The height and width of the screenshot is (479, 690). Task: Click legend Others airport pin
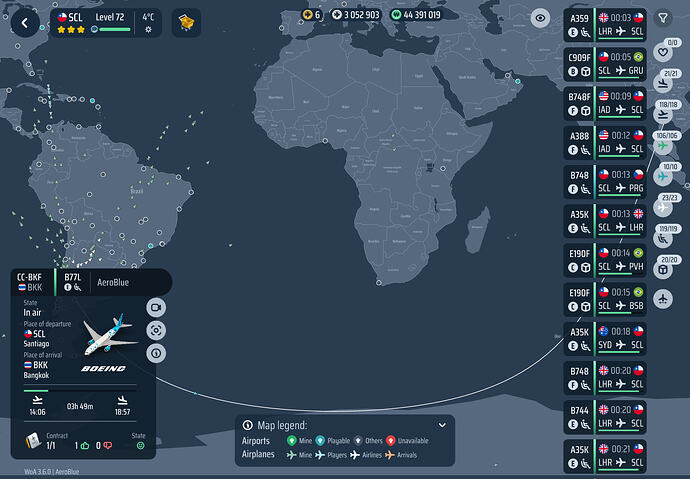[x=358, y=440]
